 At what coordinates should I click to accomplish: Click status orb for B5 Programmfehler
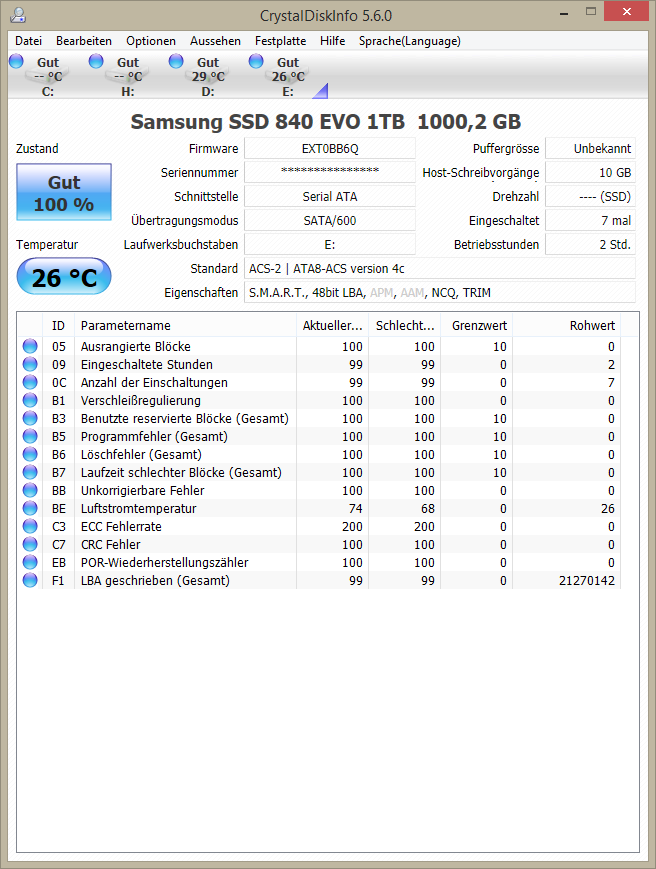point(30,436)
